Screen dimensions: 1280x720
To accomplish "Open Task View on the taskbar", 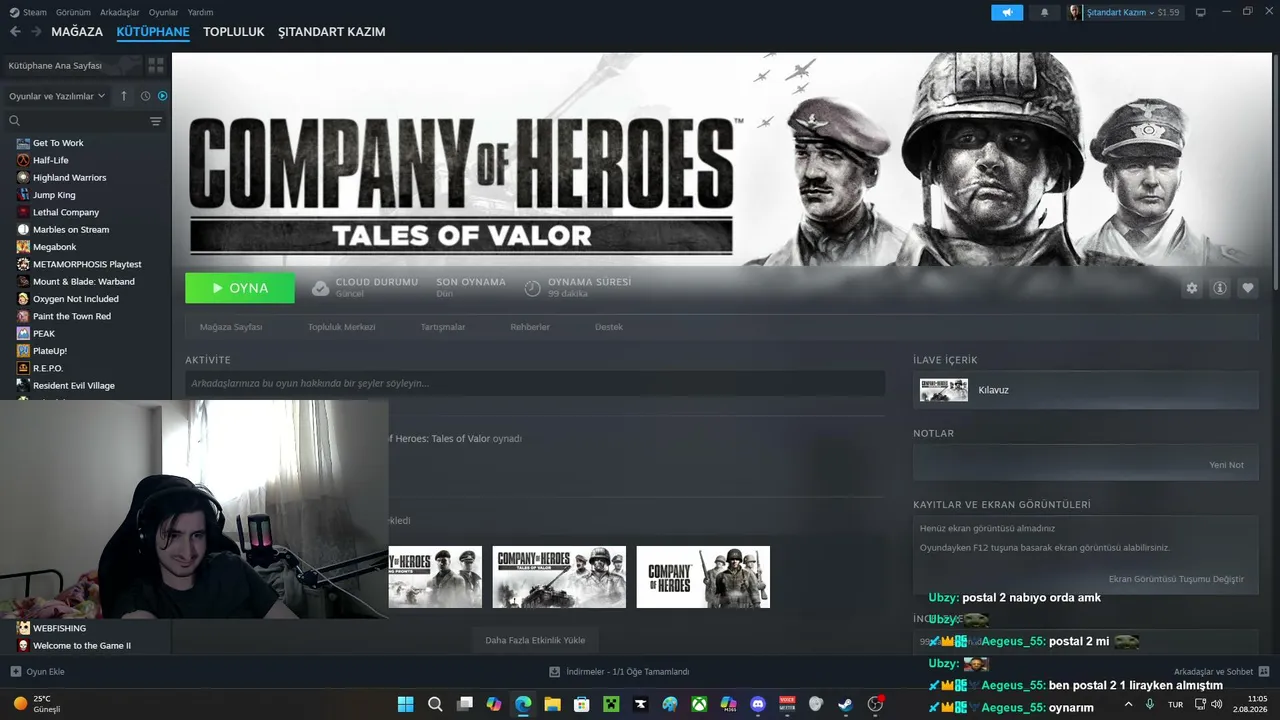I will 465,704.
